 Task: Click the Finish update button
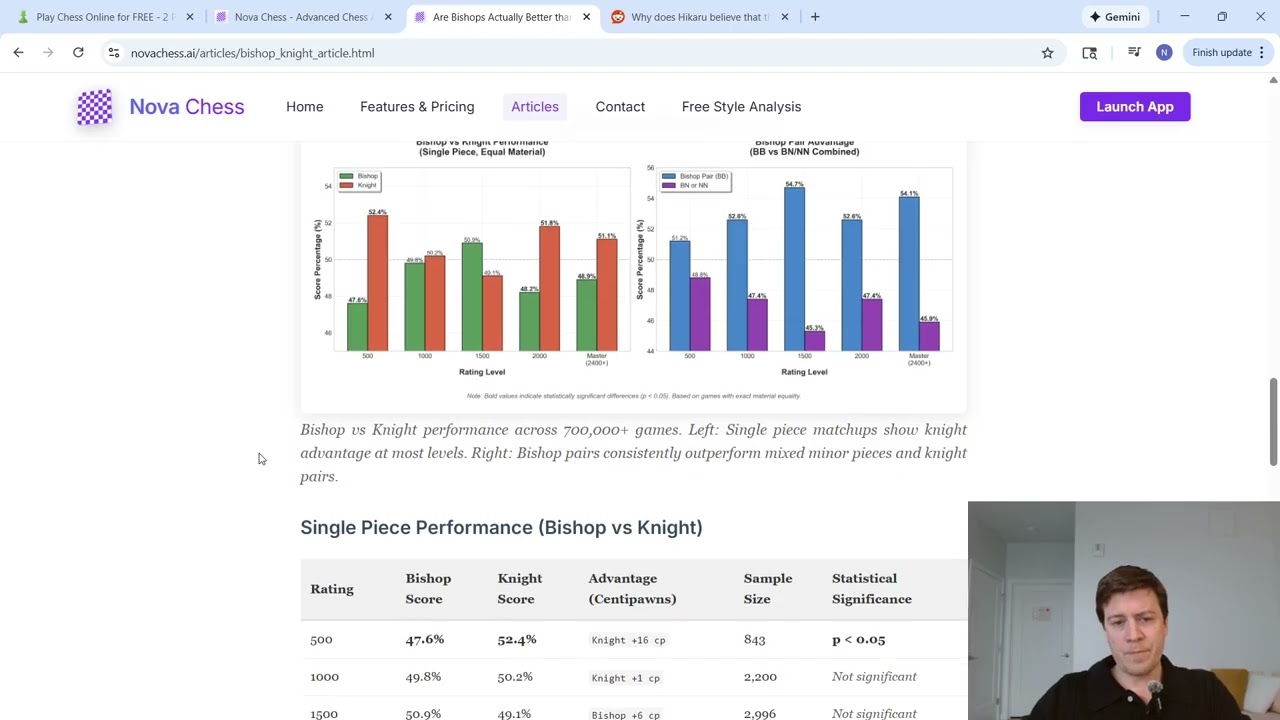click(1221, 52)
